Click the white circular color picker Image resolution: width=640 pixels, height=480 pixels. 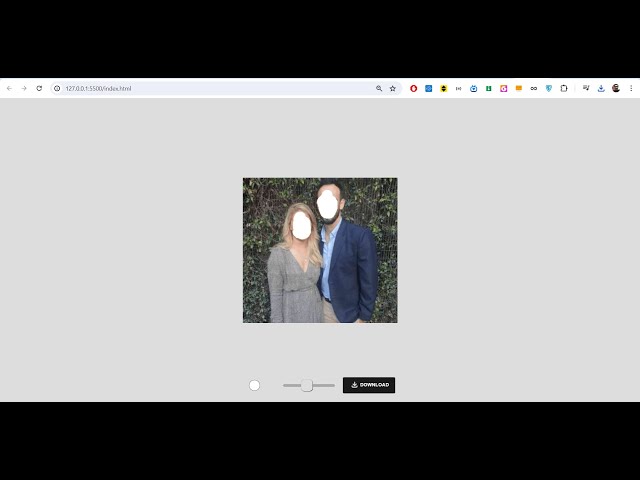click(x=254, y=385)
